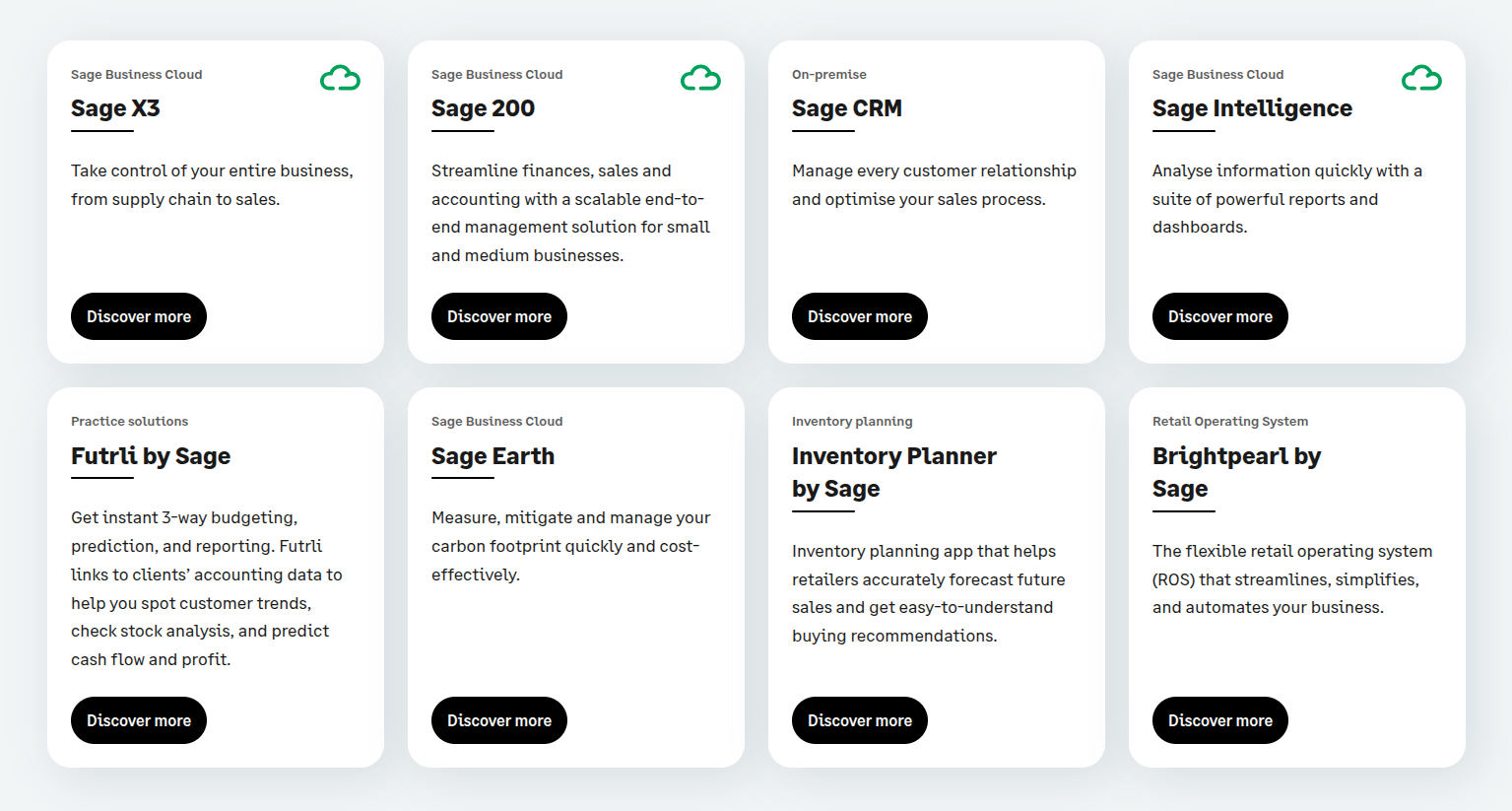Viewport: 1512px width, 811px height.
Task: Open Discover more for Brightpearl by Sage
Action: [x=1219, y=720]
